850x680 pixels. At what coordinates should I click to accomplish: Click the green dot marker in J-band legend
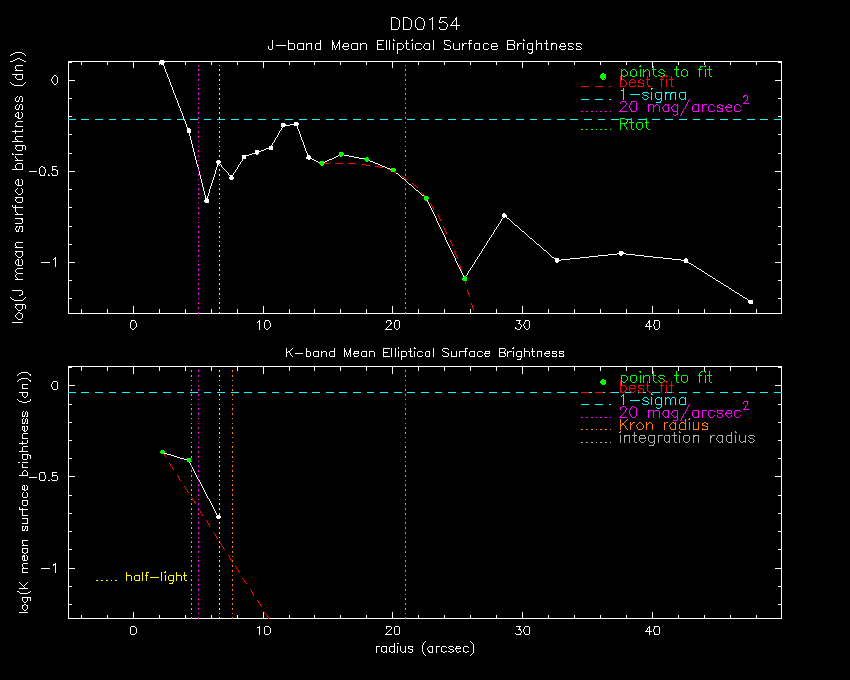[x=602, y=76]
